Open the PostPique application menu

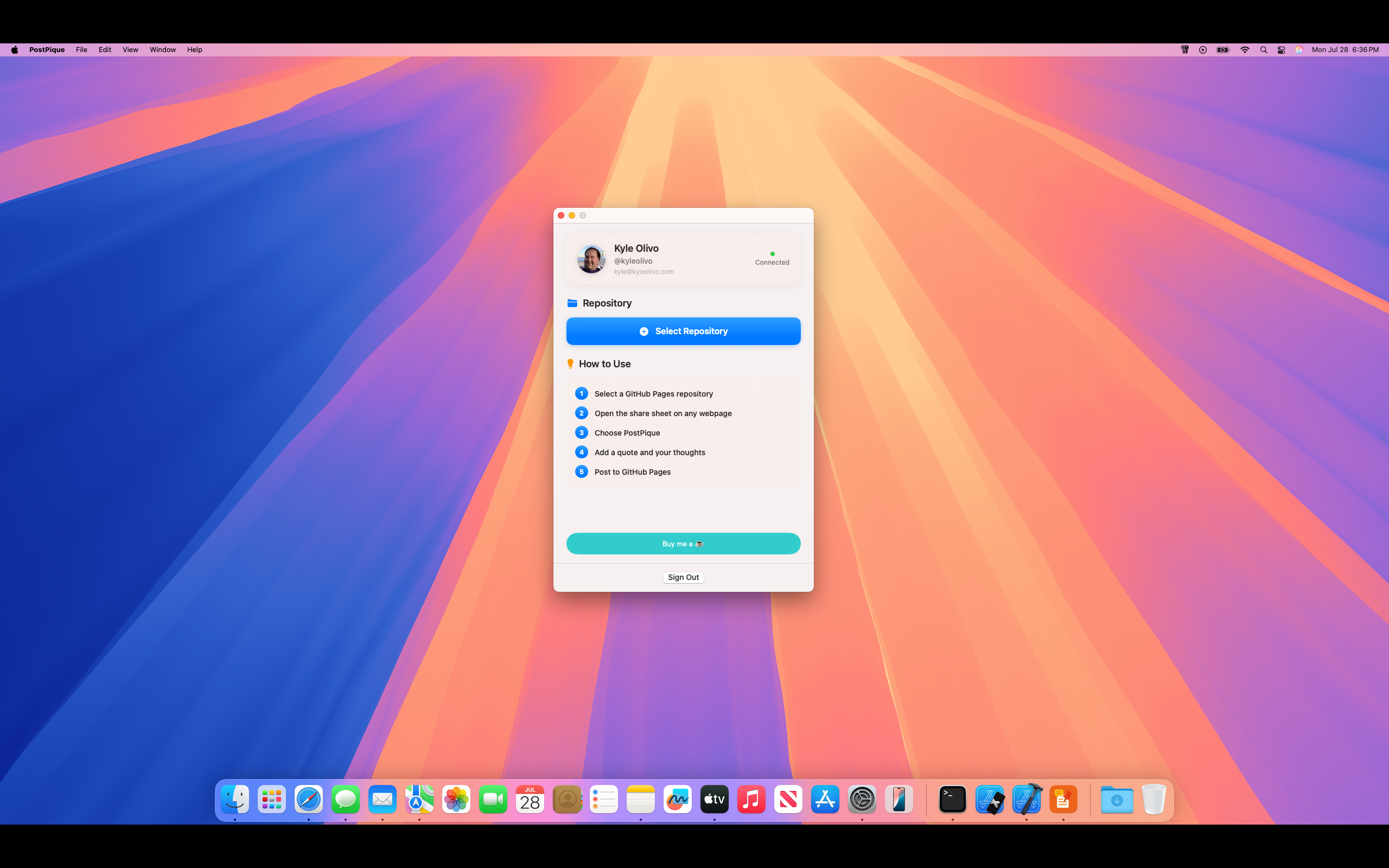point(47,50)
